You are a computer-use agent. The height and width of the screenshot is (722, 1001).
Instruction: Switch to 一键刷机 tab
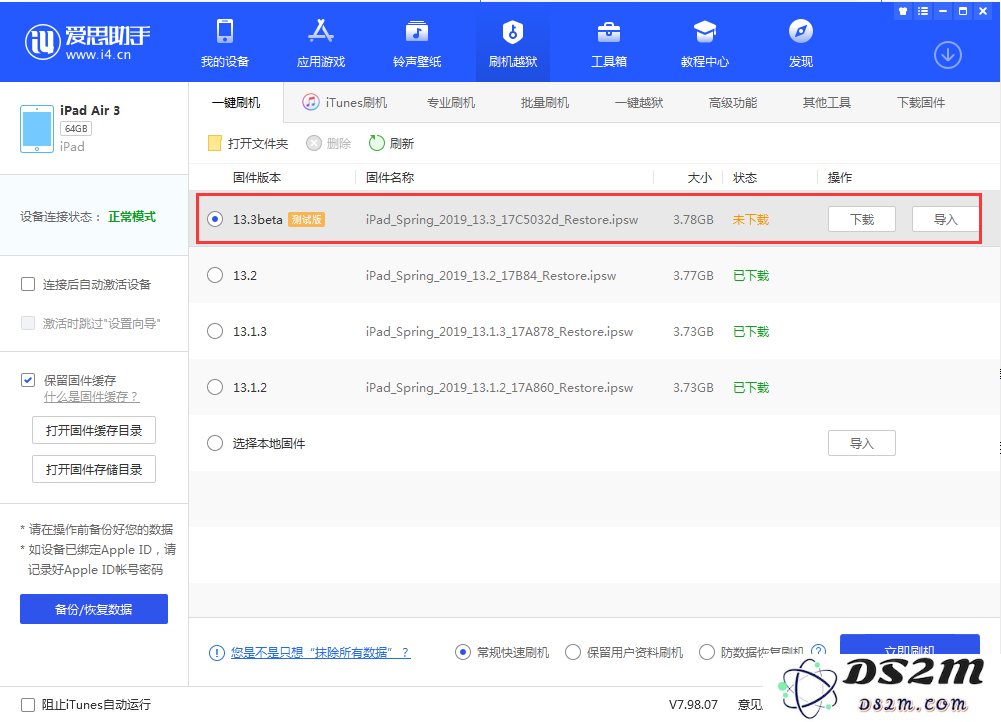[x=236, y=103]
